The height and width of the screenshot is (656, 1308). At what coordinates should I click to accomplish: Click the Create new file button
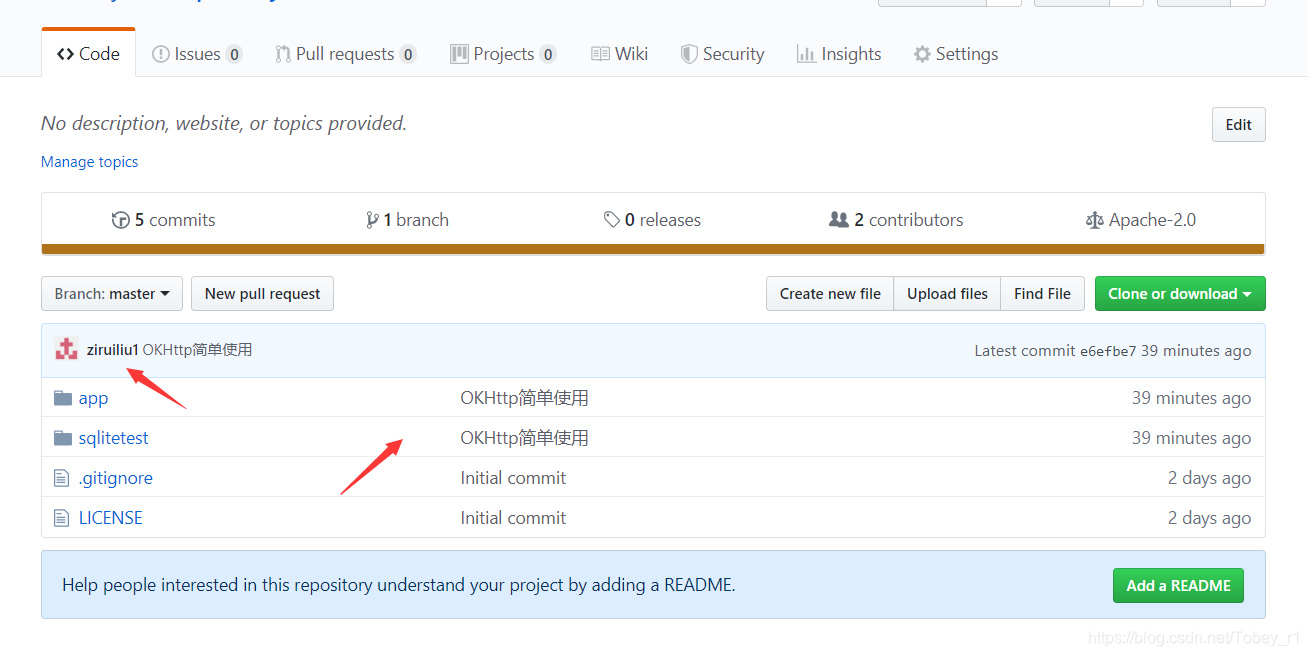coord(830,294)
